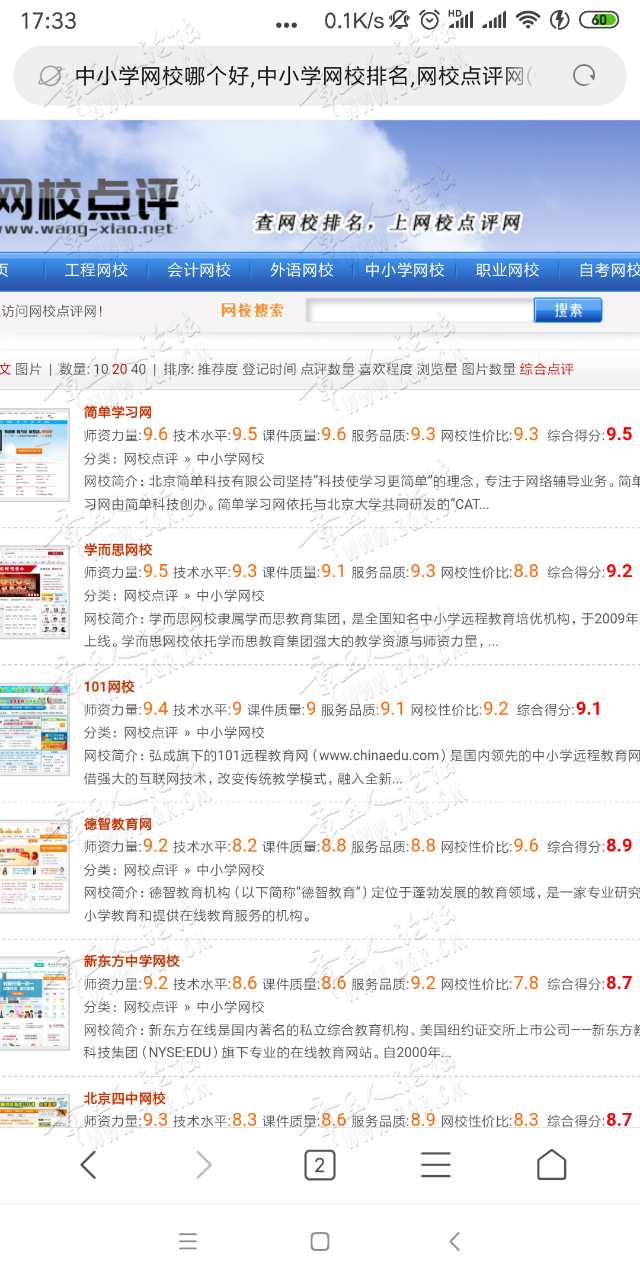Open 网校点评 category under 德智教育网
The height and width of the screenshot is (1280, 640).
click(x=151, y=870)
